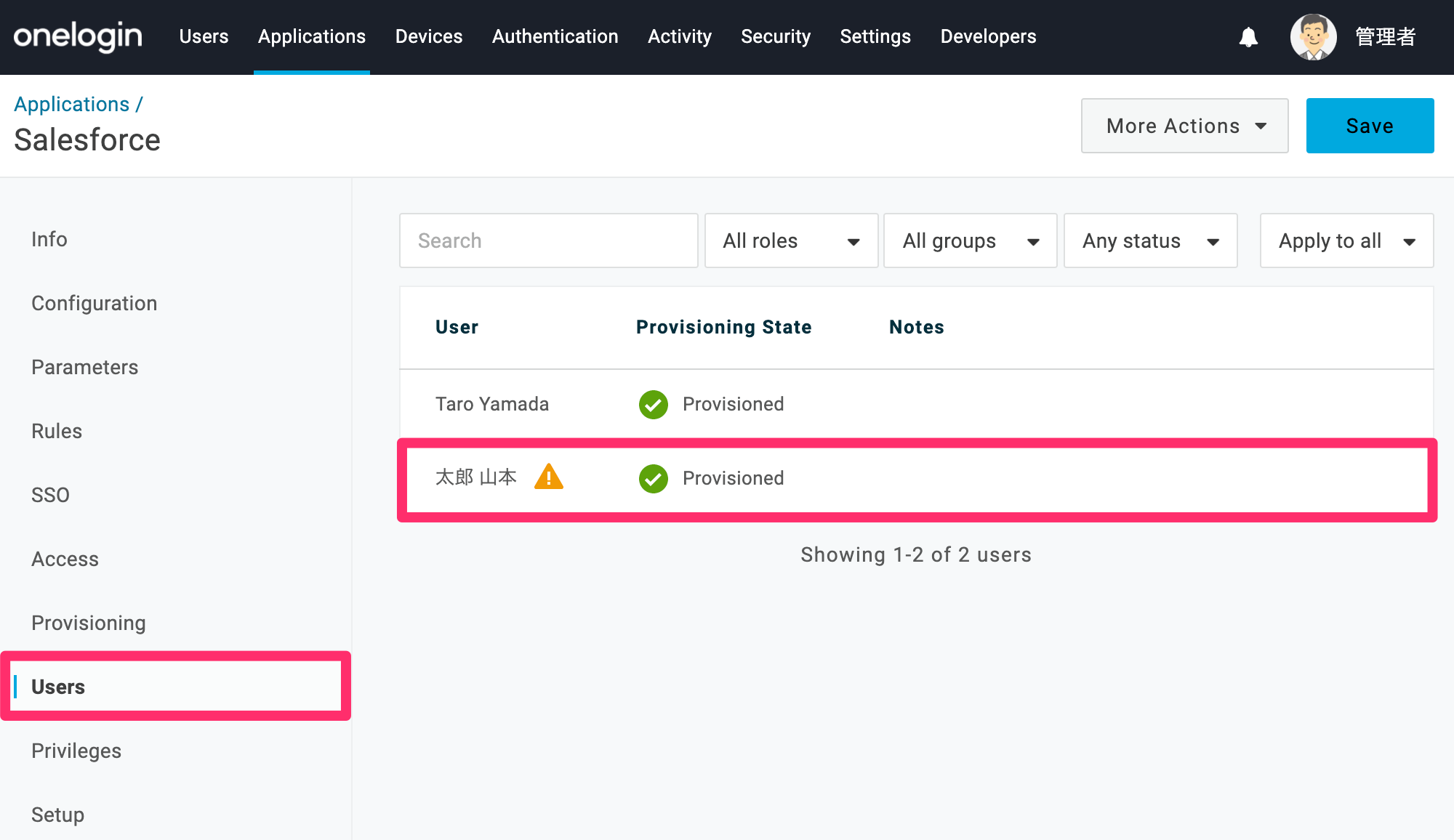Select the 太郎 山本 user row
Viewport: 1454px width, 840px height.
click(x=916, y=479)
